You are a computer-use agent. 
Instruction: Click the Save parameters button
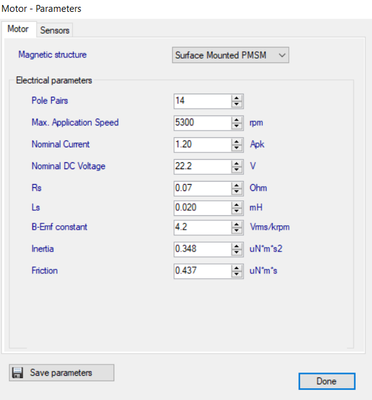pos(62,373)
